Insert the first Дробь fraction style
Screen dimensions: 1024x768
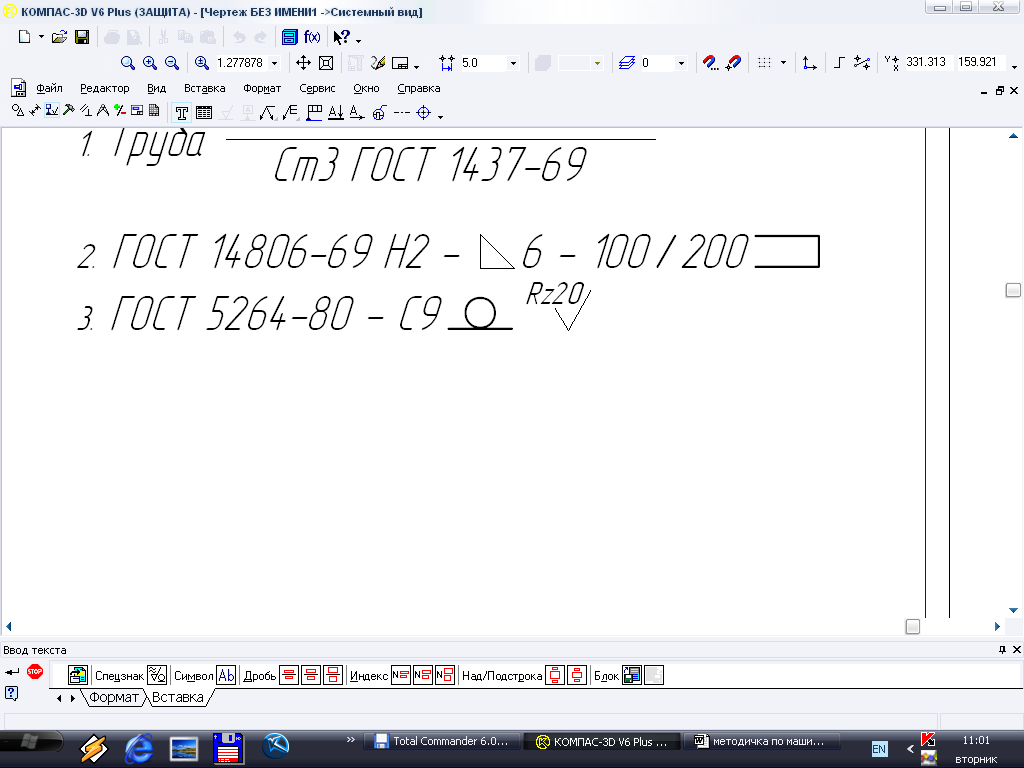pyautogui.click(x=289, y=675)
